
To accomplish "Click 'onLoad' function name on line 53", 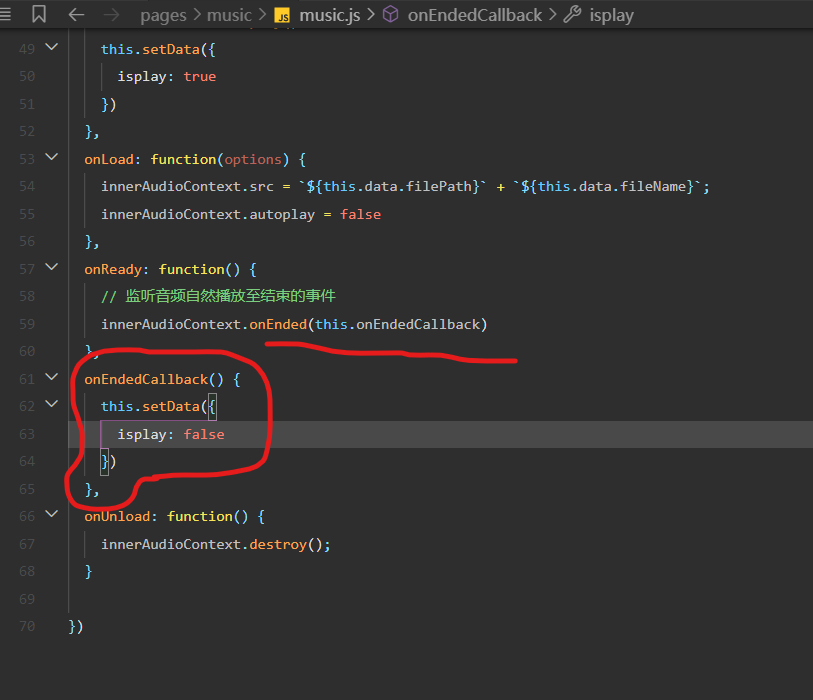I will 109,160.
